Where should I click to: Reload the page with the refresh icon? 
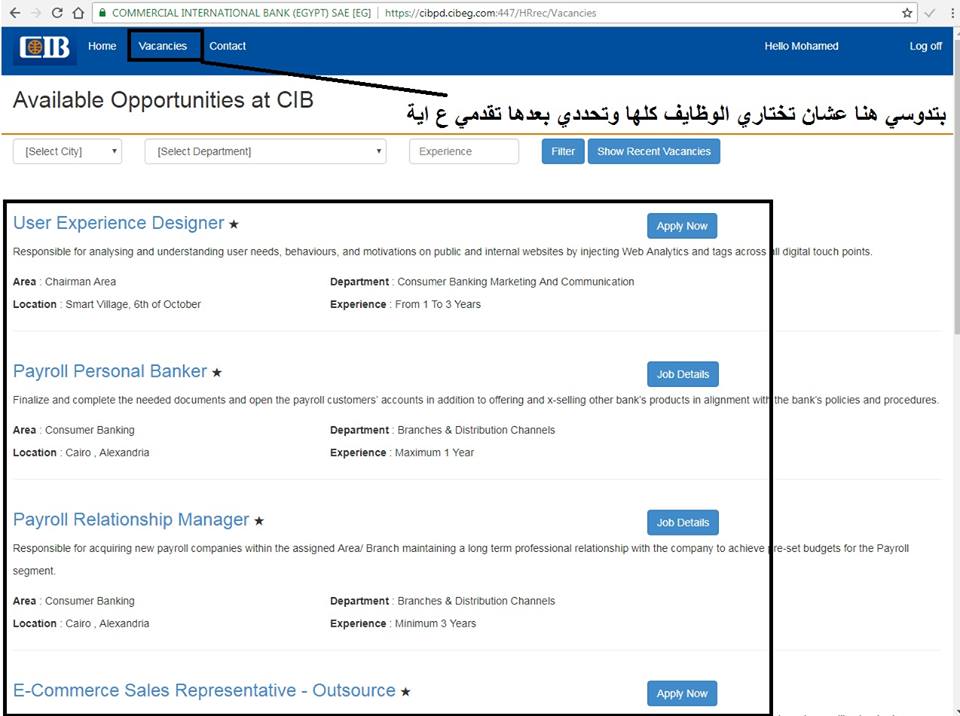(x=57, y=13)
